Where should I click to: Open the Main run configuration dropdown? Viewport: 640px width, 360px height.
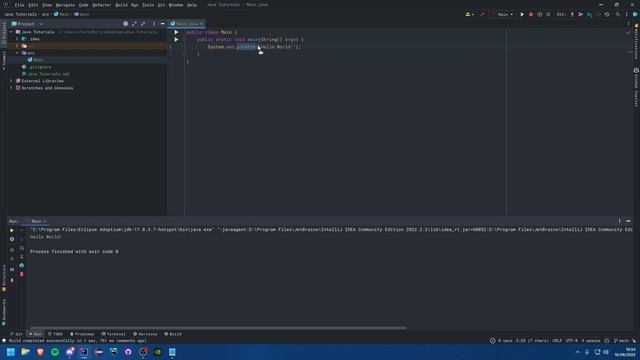point(503,14)
